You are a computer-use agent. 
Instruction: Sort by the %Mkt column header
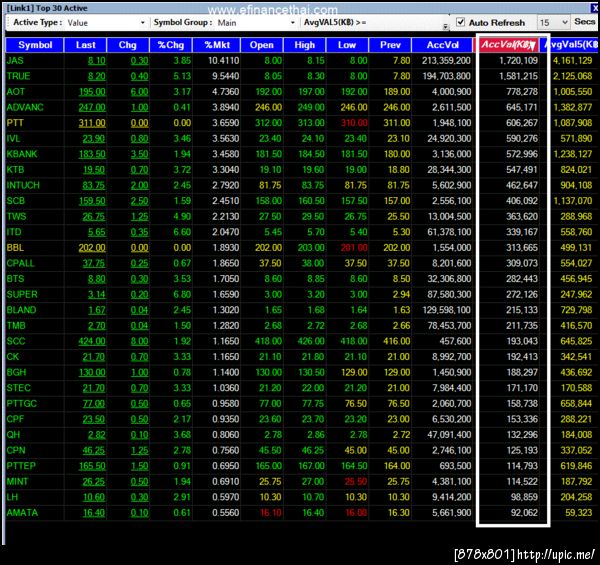[x=217, y=45]
